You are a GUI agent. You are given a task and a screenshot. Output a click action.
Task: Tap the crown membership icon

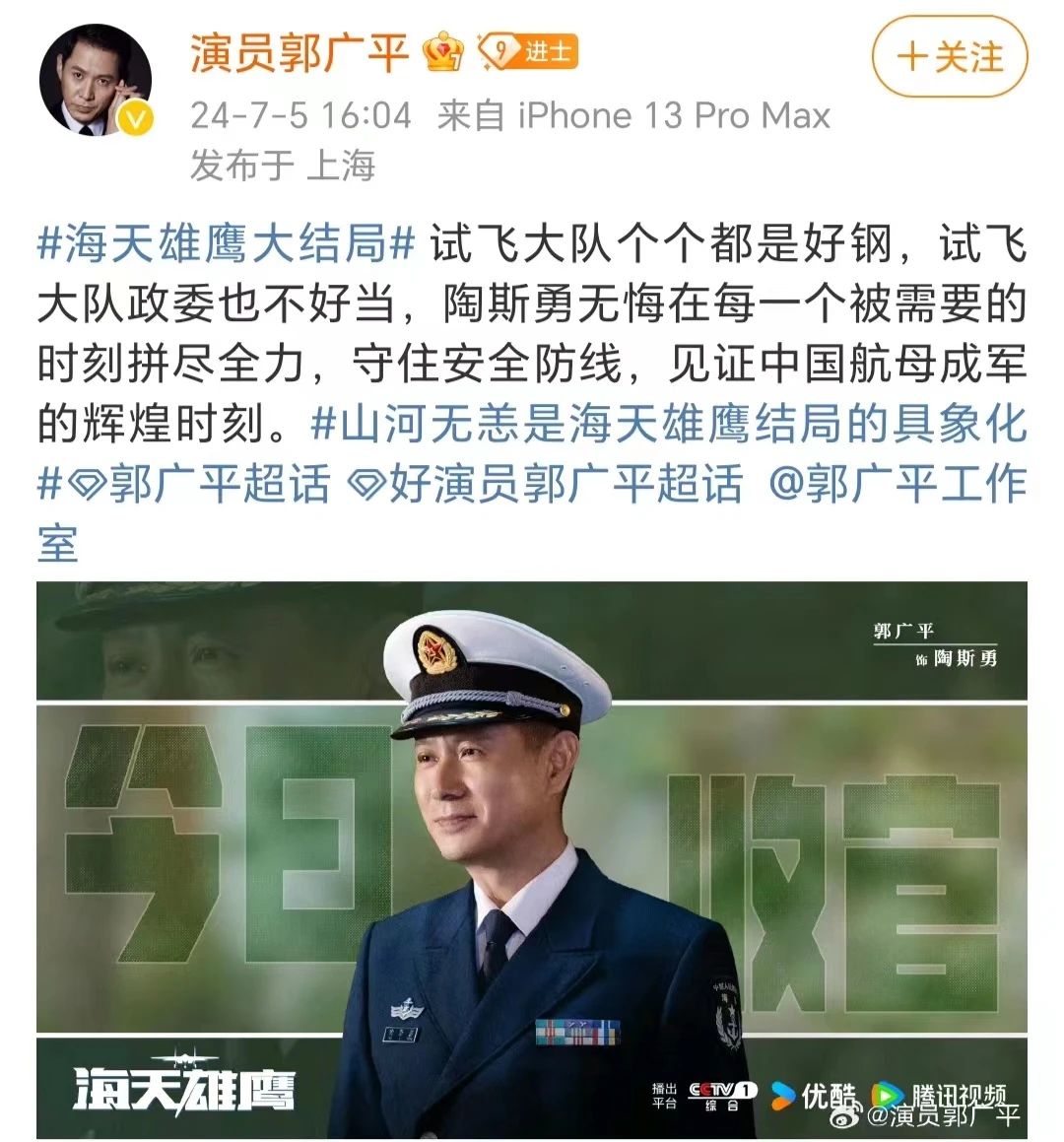click(x=443, y=51)
